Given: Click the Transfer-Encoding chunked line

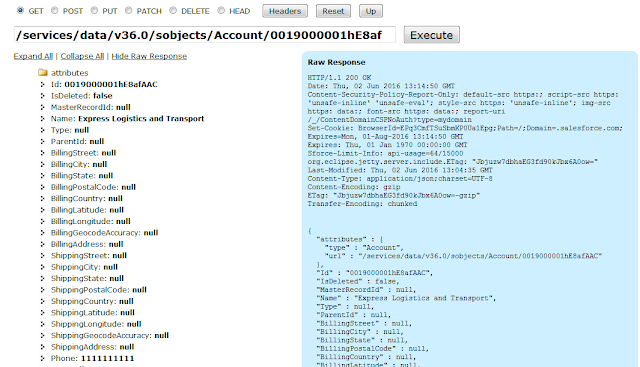Looking at the screenshot, I should click(362, 204).
